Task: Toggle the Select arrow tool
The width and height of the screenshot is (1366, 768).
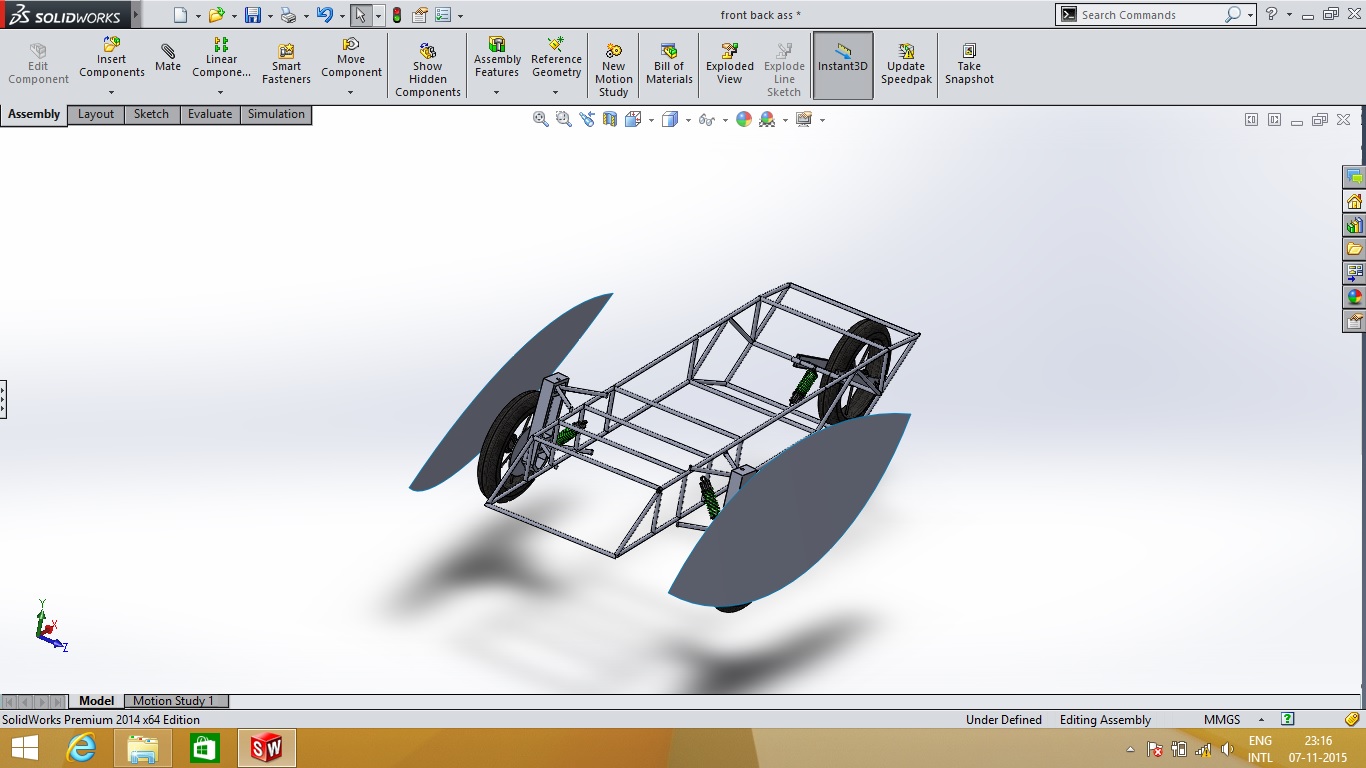Action: 360,15
